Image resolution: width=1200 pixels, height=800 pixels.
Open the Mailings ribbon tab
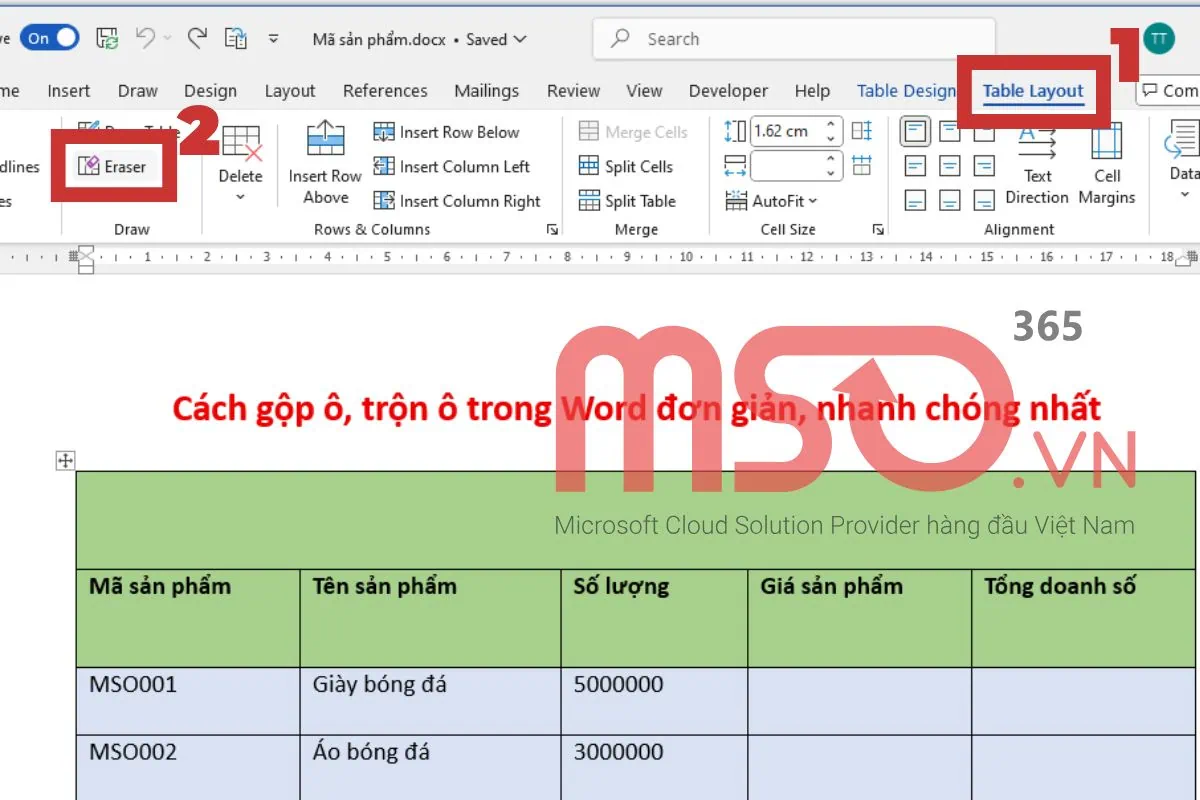(x=486, y=90)
